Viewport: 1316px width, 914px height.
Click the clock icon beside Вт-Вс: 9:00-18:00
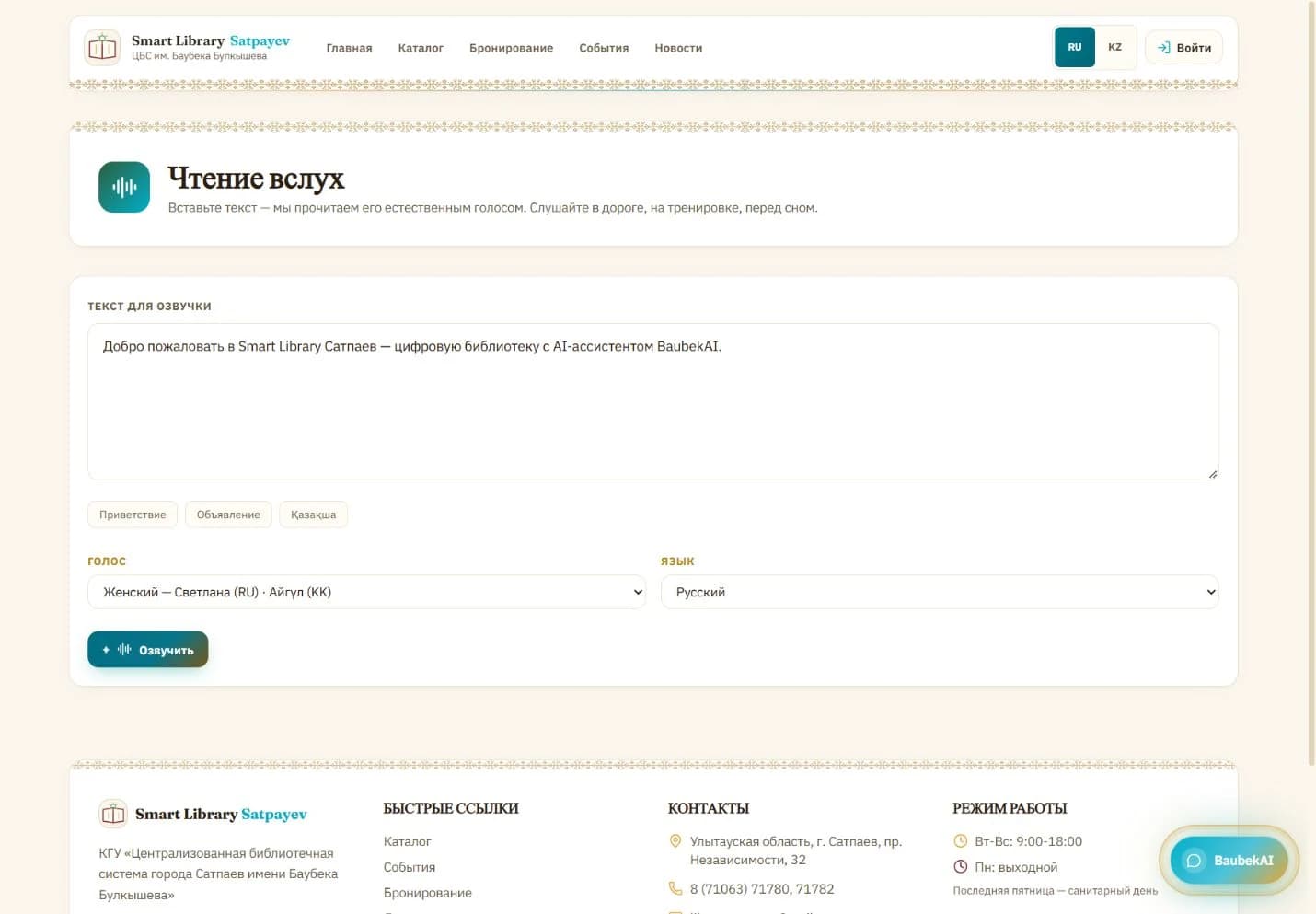[x=960, y=841]
